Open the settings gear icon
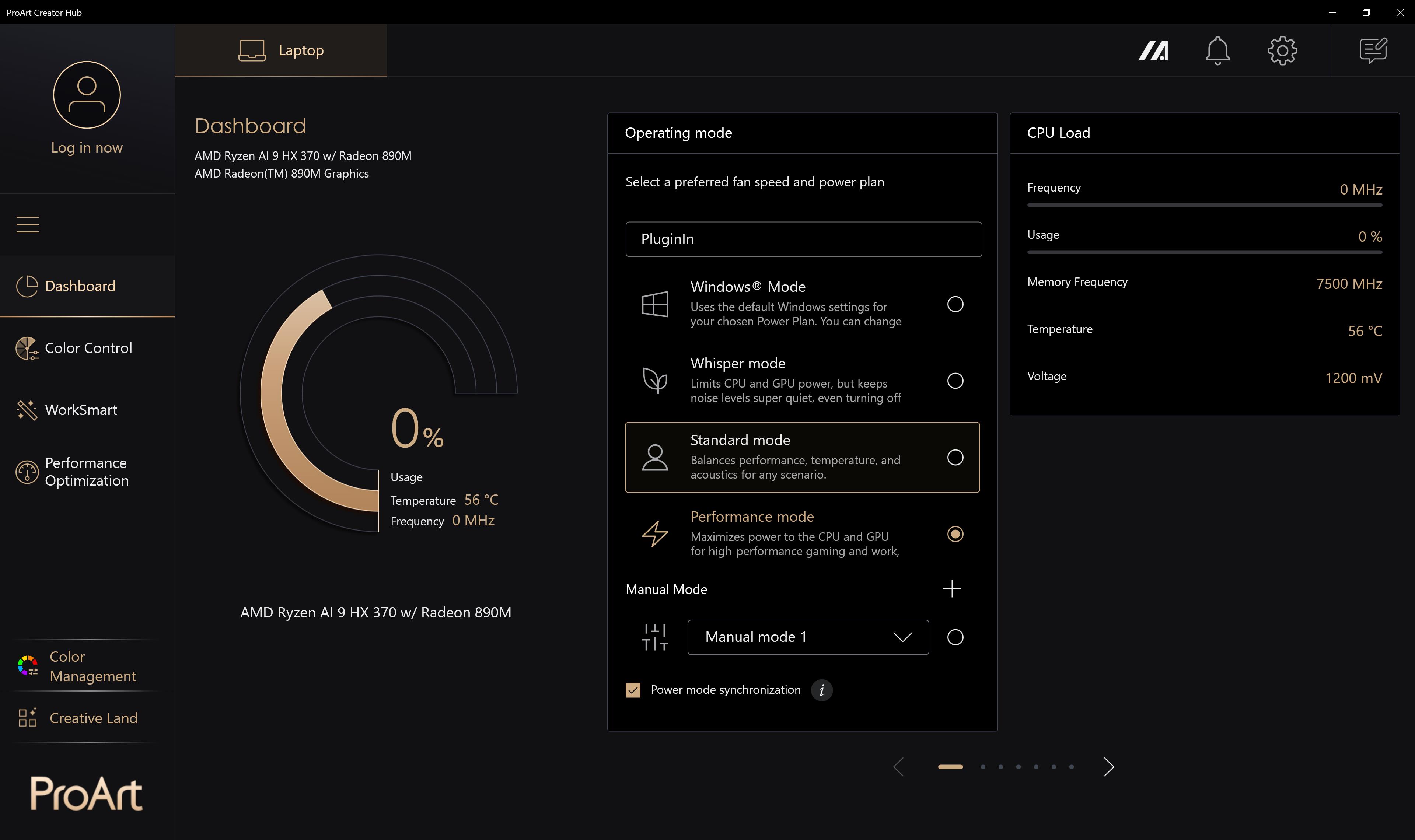The width and height of the screenshot is (1415, 840). [x=1282, y=51]
